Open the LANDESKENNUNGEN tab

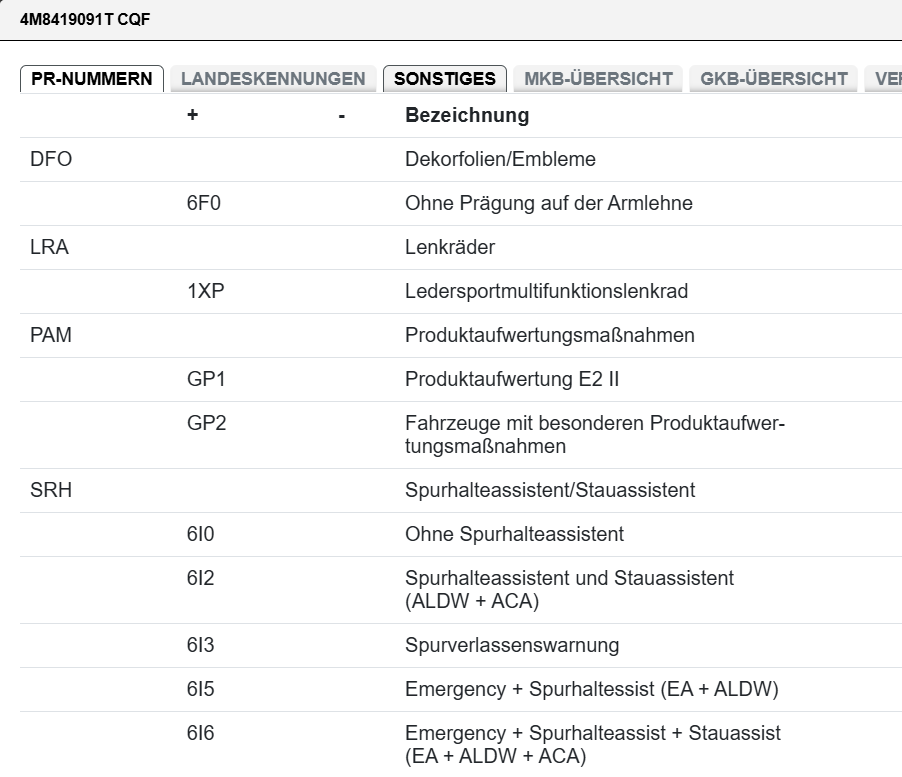click(273, 79)
